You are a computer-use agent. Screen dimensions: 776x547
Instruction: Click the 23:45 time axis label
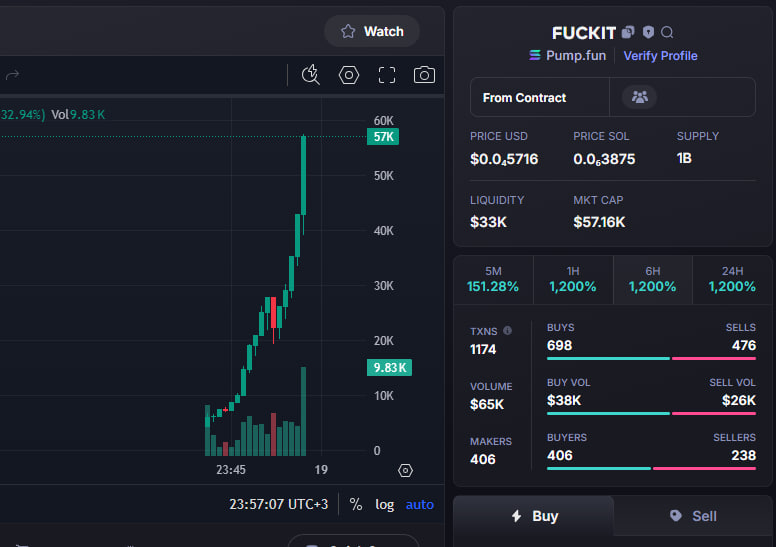tap(231, 470)
